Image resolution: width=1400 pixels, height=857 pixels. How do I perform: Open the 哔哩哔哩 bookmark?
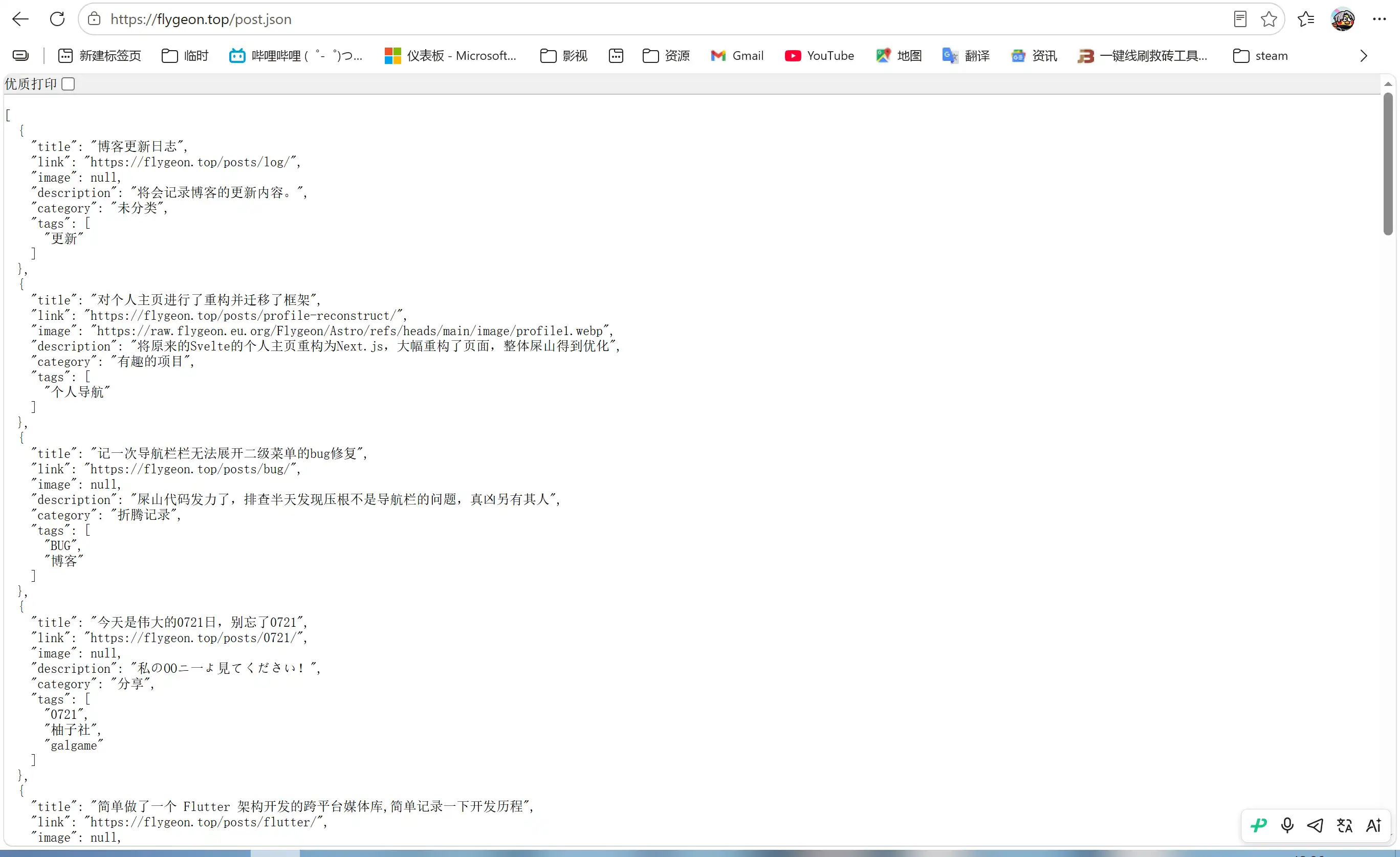point(295,55)
